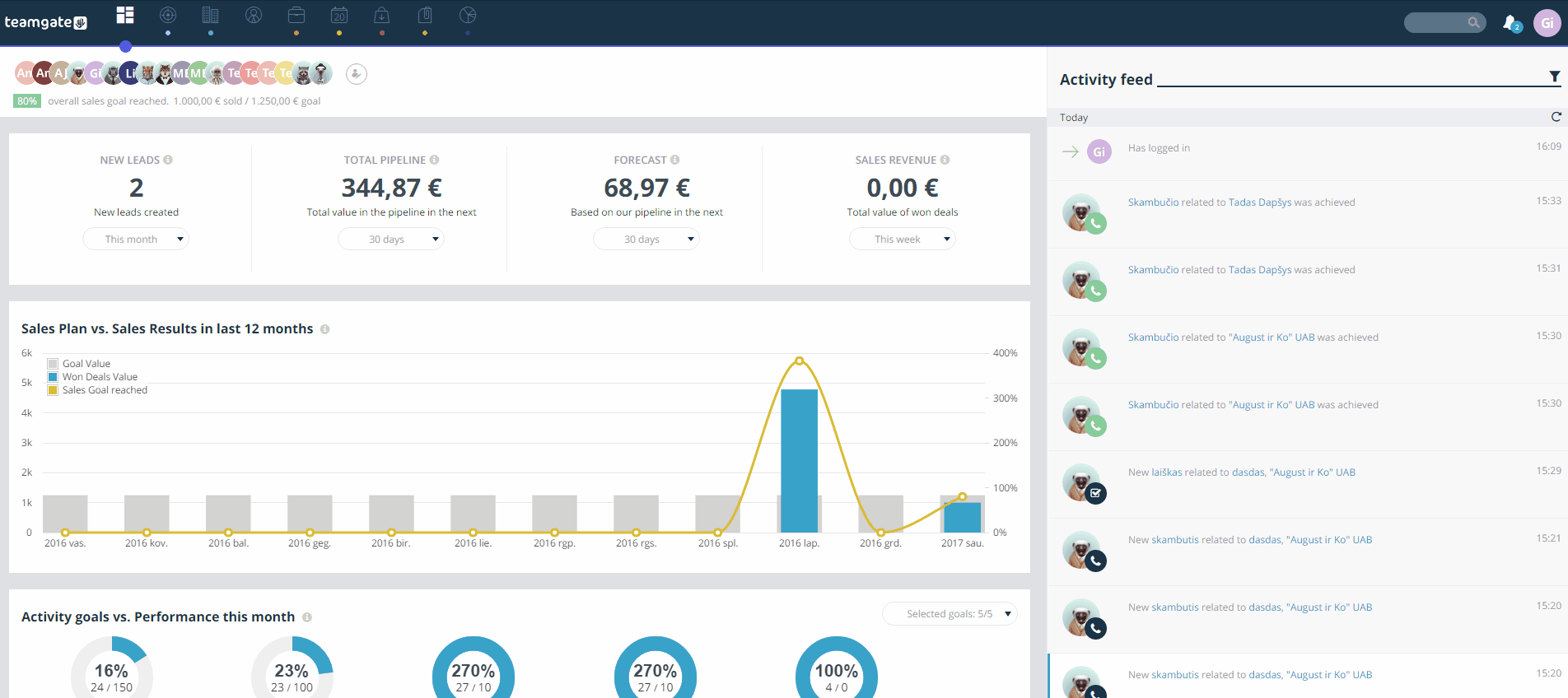
Task: Click the 'Today' feed section header
Action: (x=1308, y=118)
